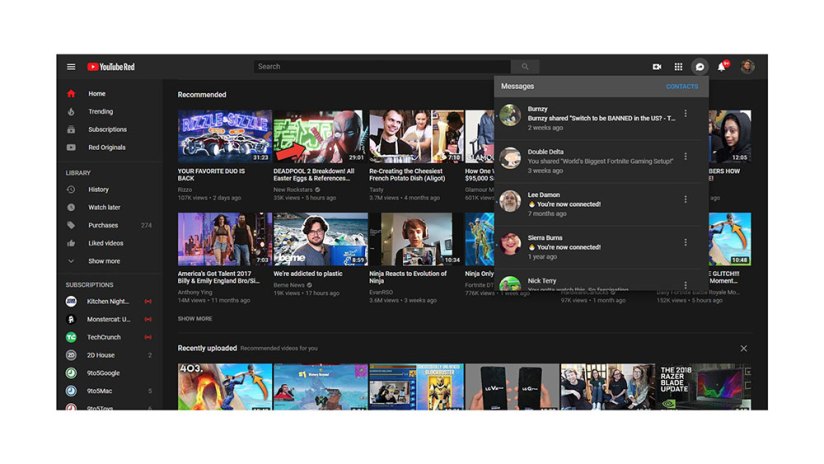824x464 pixels.
Task: Click the Subscriptions sidebar icon
Action: coord(71,129)
